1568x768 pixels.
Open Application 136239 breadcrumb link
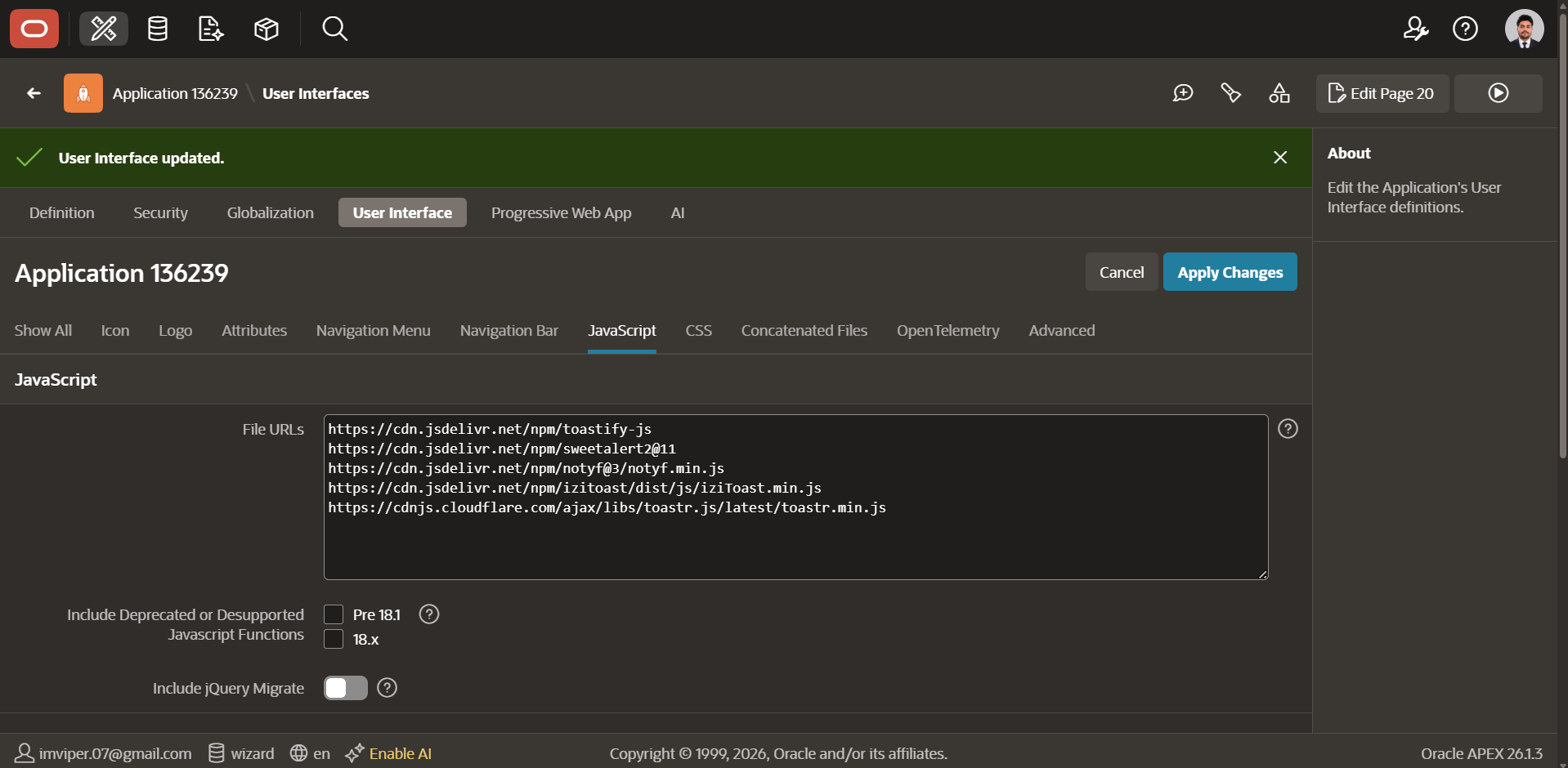click(175, 93)
